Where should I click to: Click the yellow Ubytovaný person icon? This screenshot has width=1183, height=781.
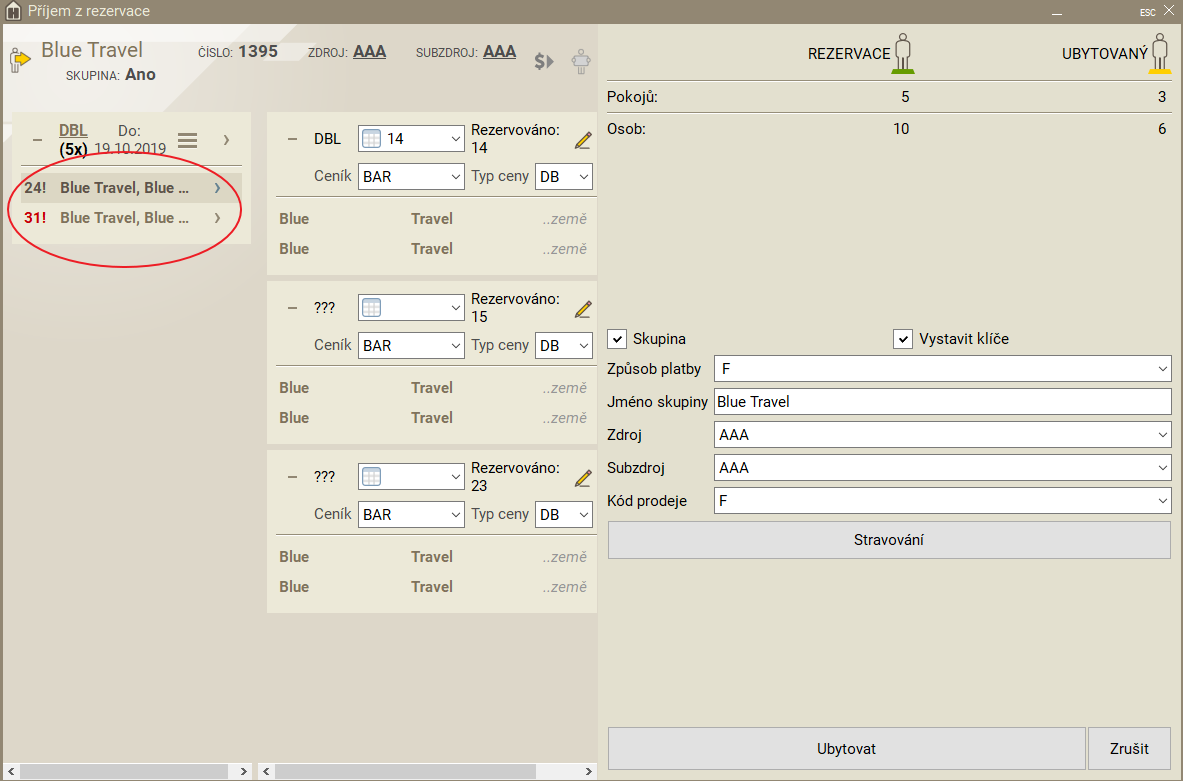1159,54
